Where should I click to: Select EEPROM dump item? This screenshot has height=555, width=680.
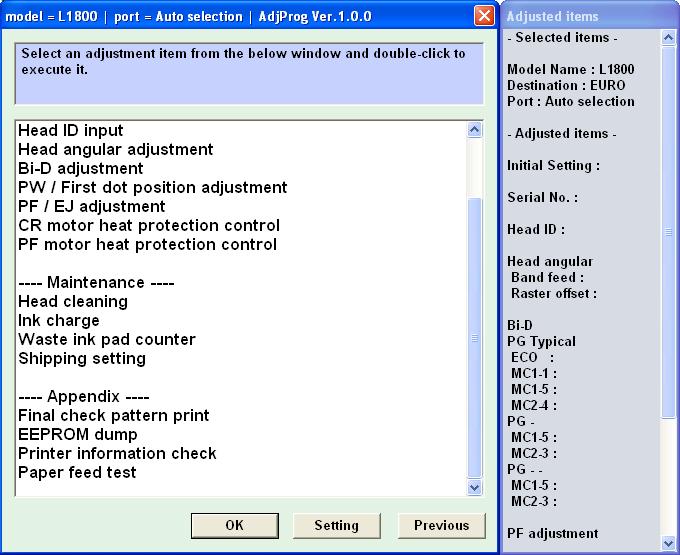click(78, 435)
